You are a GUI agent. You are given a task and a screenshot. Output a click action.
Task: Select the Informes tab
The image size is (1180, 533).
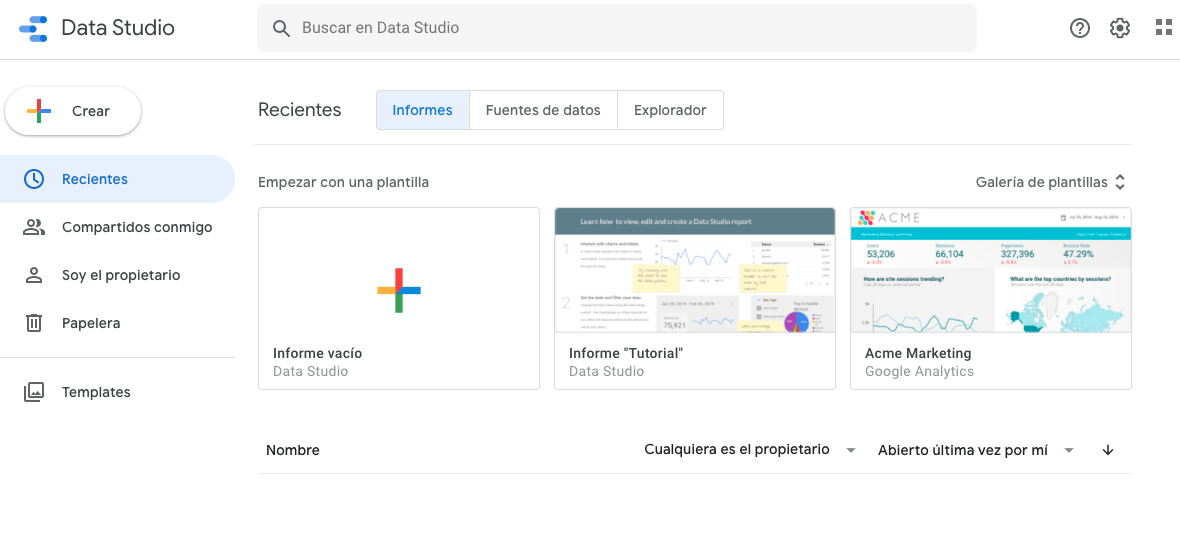(x=422, y=110)
